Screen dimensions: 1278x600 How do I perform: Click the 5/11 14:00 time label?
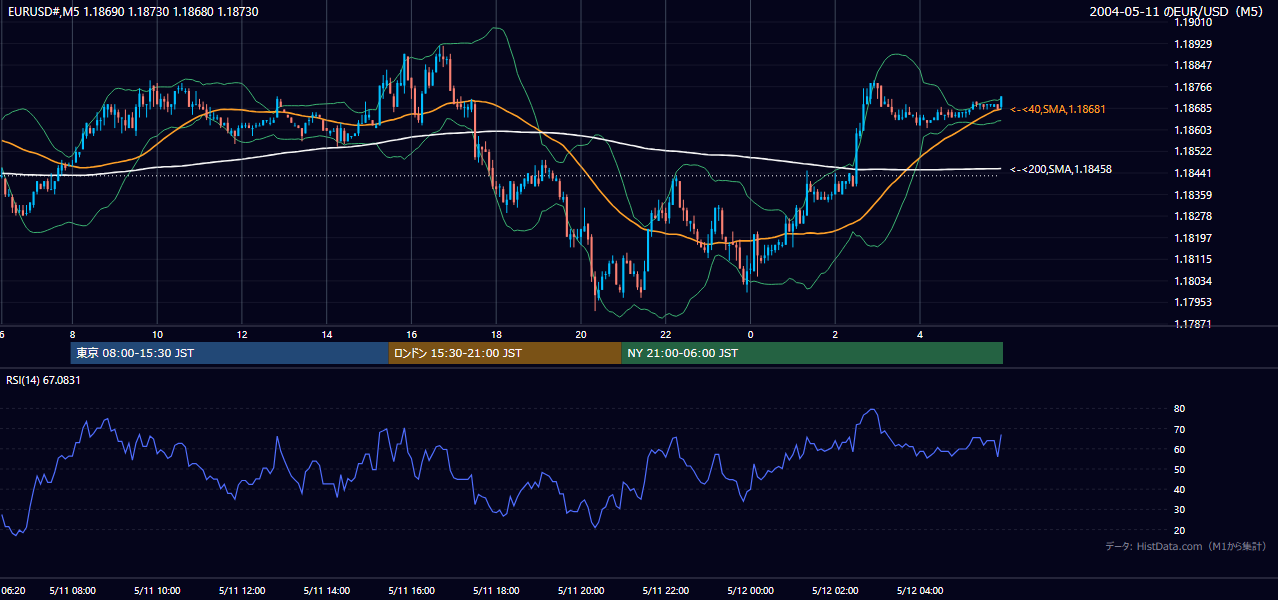[327, 591]
